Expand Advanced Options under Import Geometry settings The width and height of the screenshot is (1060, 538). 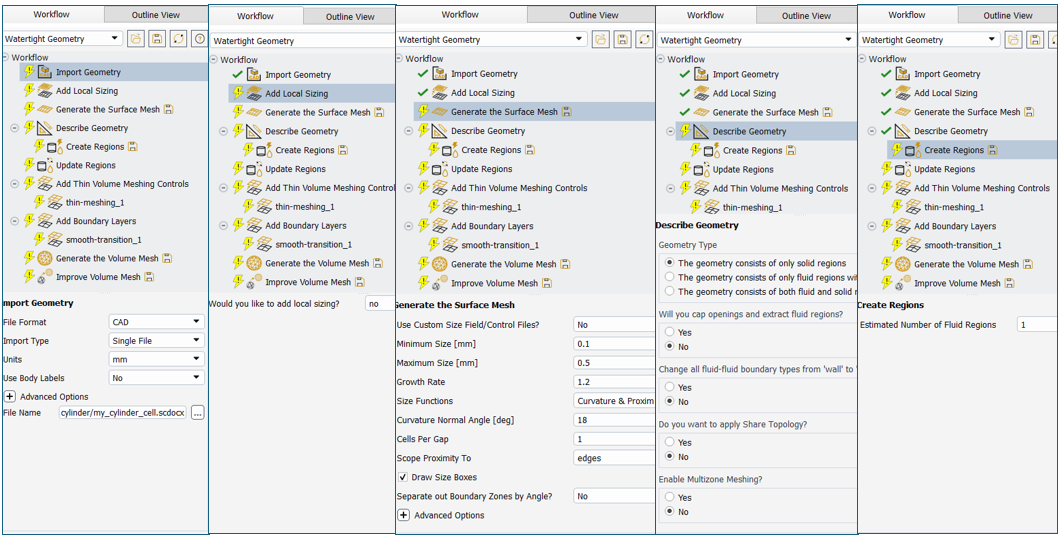pyautogui.click(x=10, y=396)
